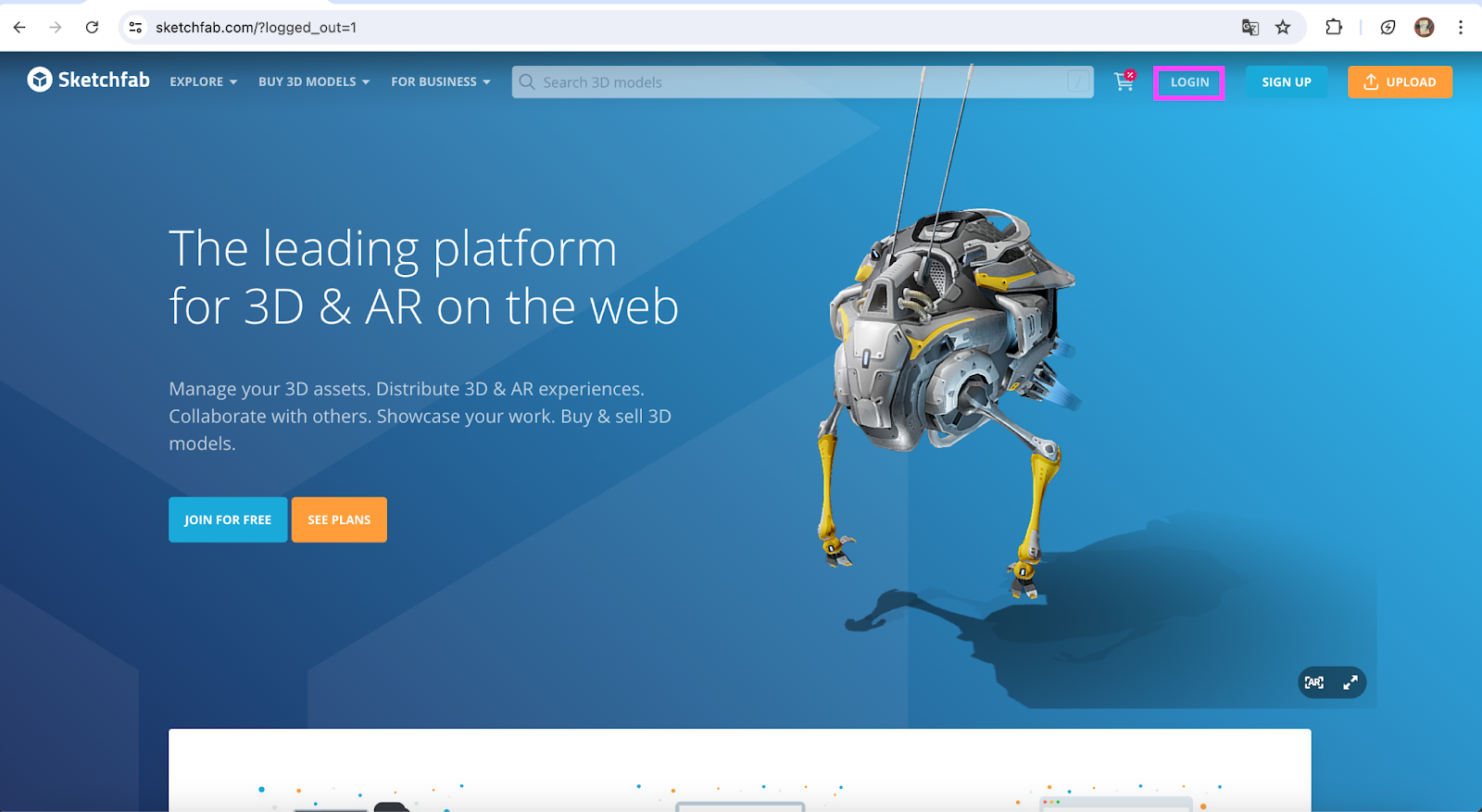Screen dimensions: 1482x812
Task: Open the shopping cart icon
Action: tap(1124, 81)
